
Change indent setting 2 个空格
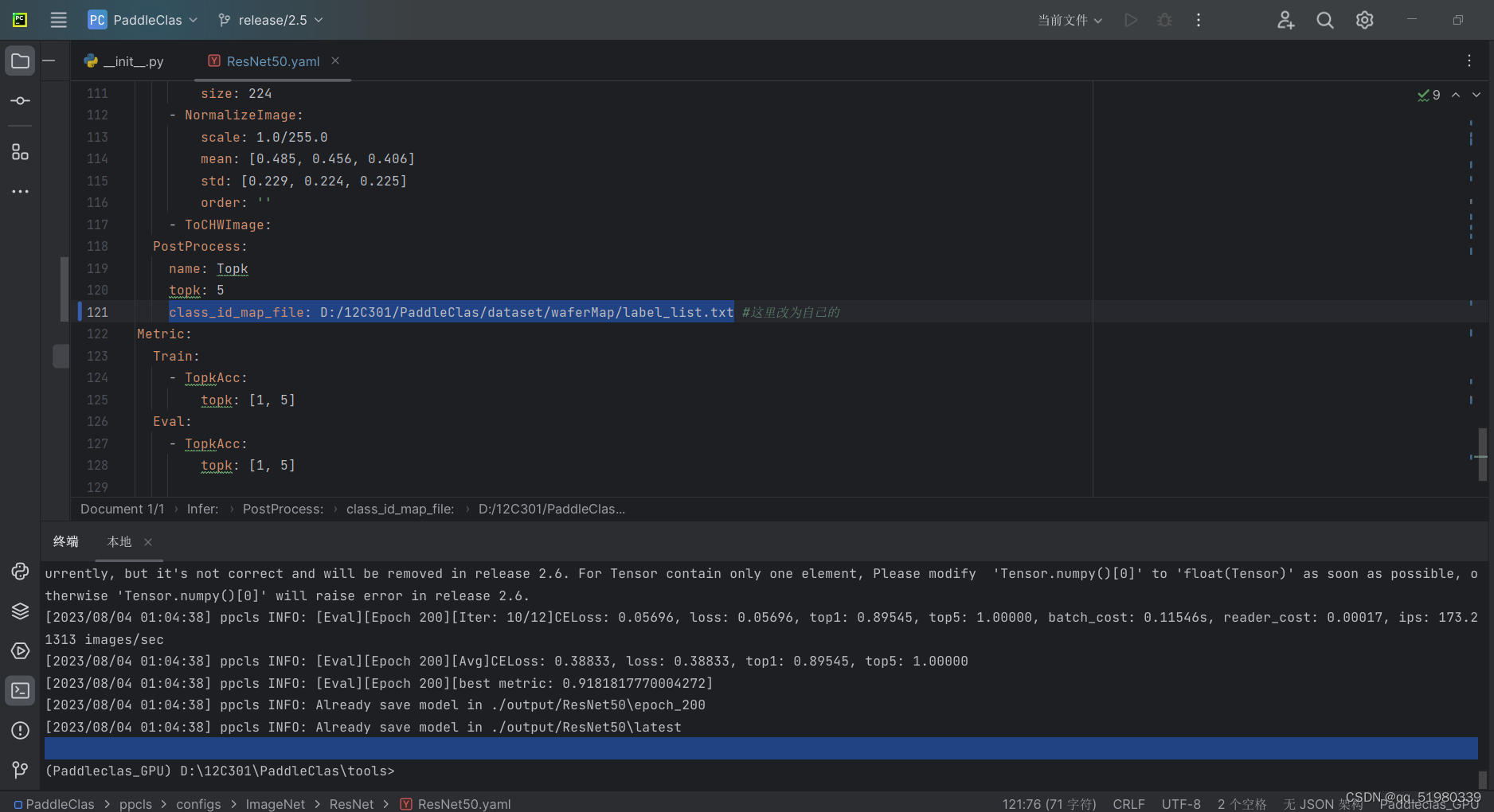(1242, 804)
